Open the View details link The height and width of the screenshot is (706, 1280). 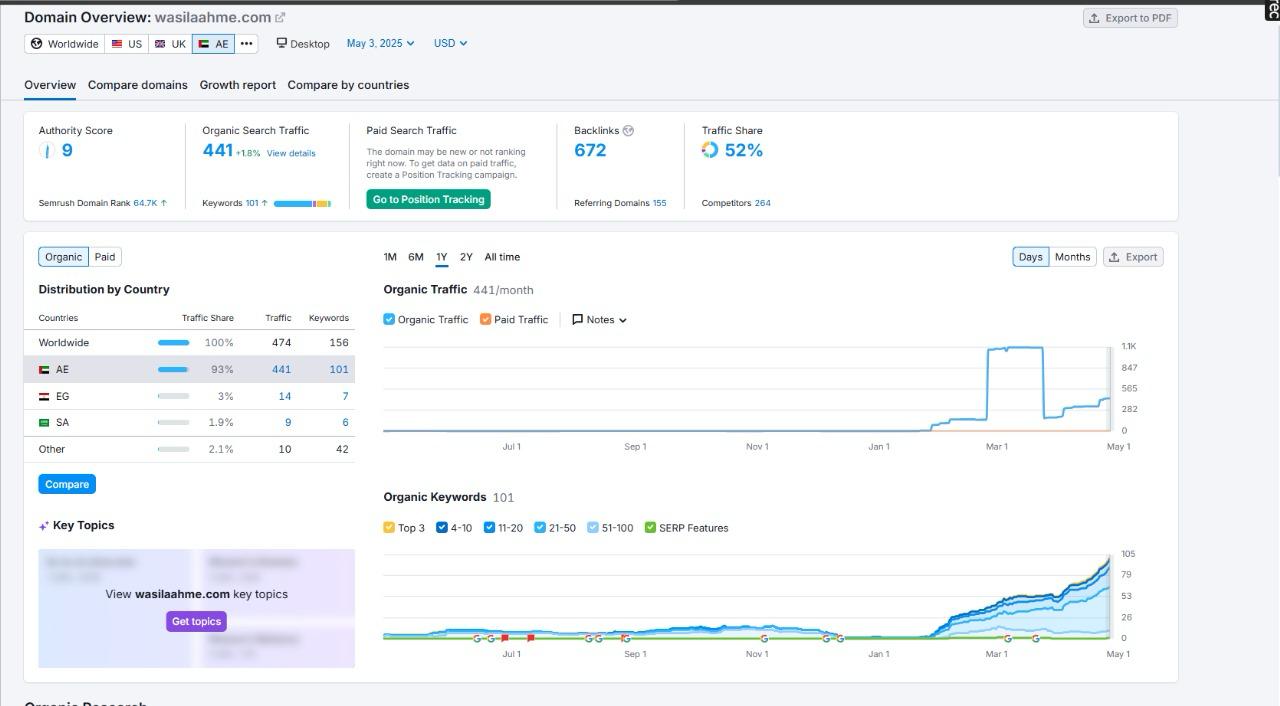point(291,153)
